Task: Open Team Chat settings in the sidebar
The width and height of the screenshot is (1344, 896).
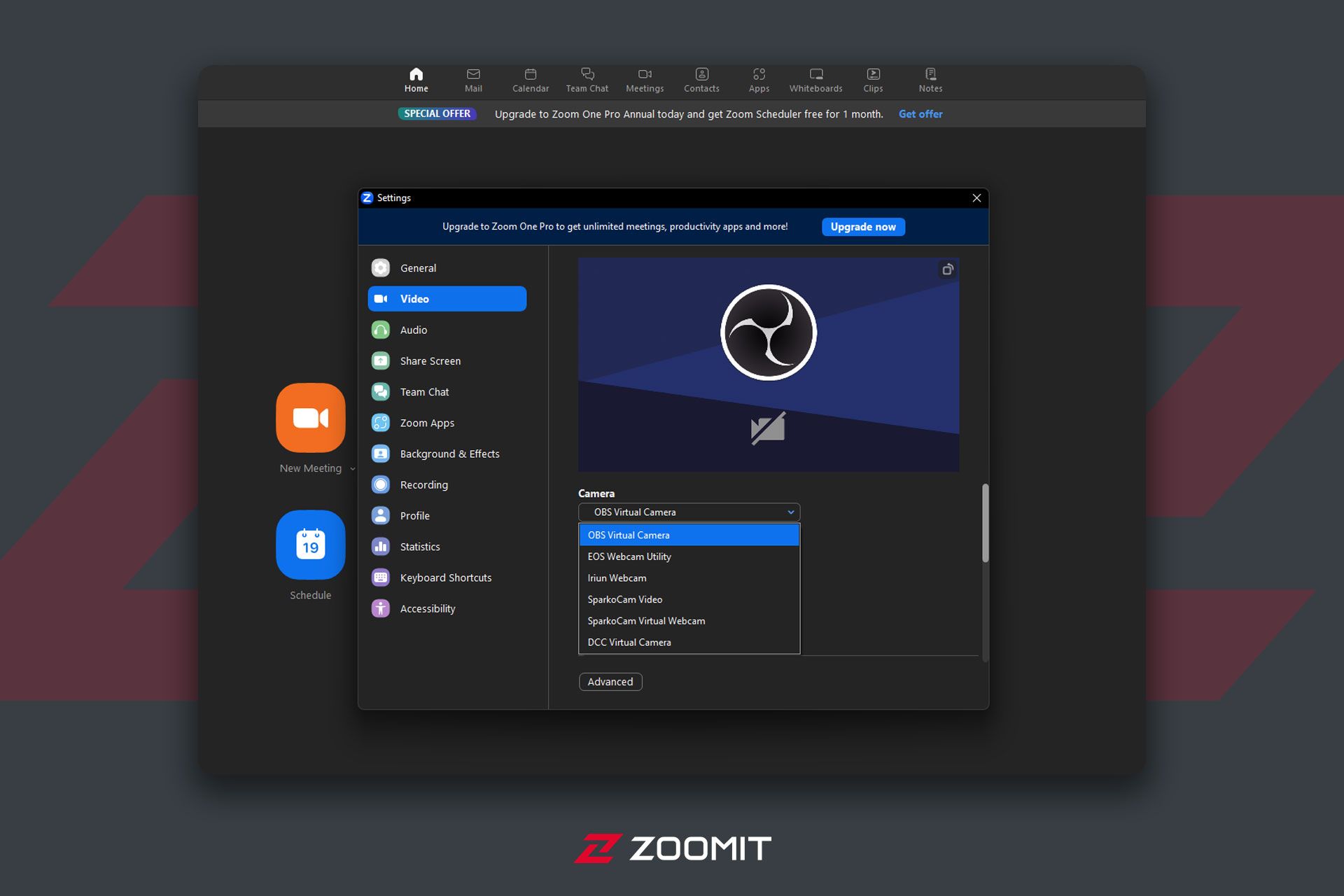Action: [x=447, y=392]
